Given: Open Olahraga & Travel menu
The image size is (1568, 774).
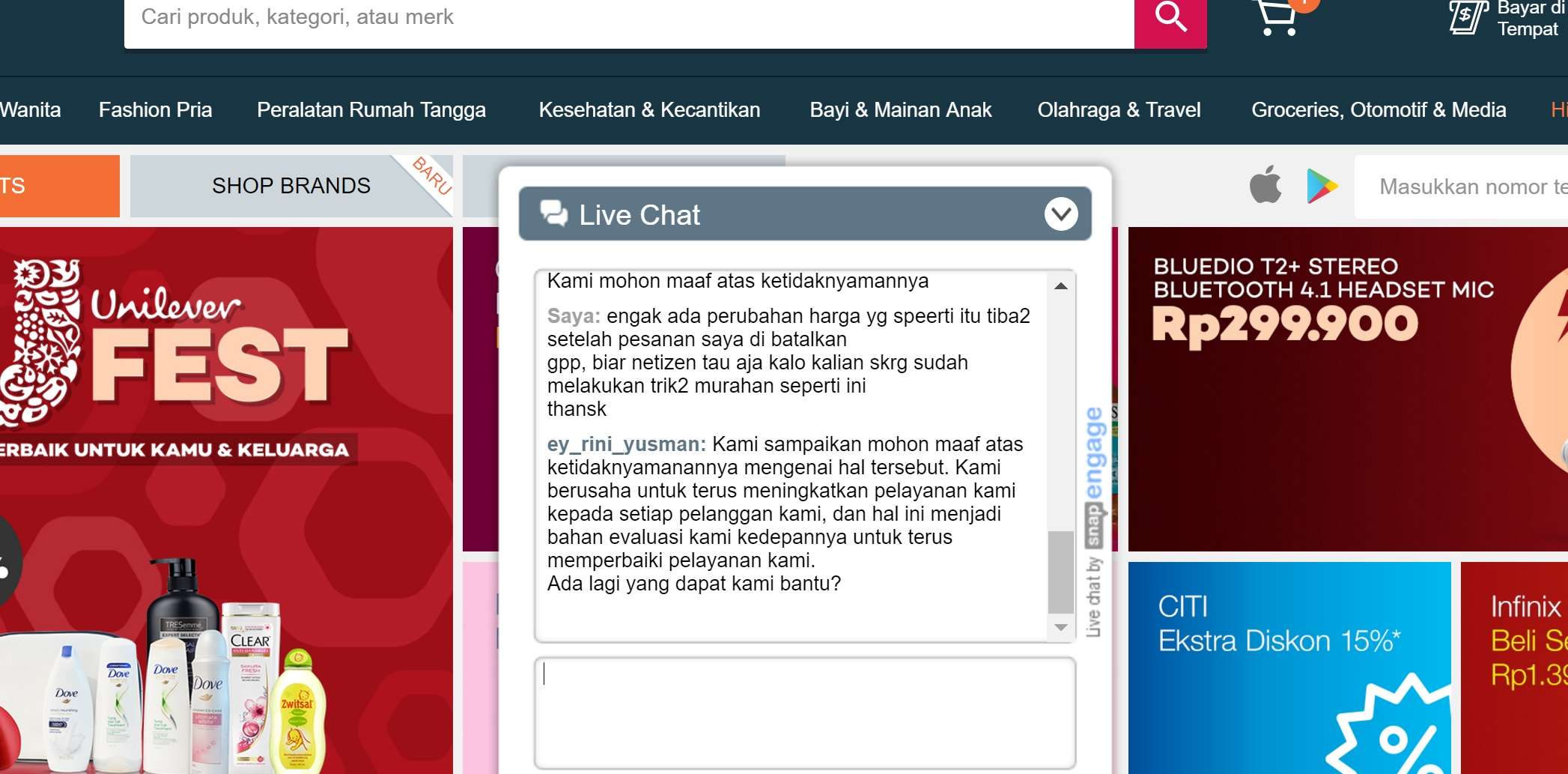Looking at the screenshot, I should point(1119,110).
